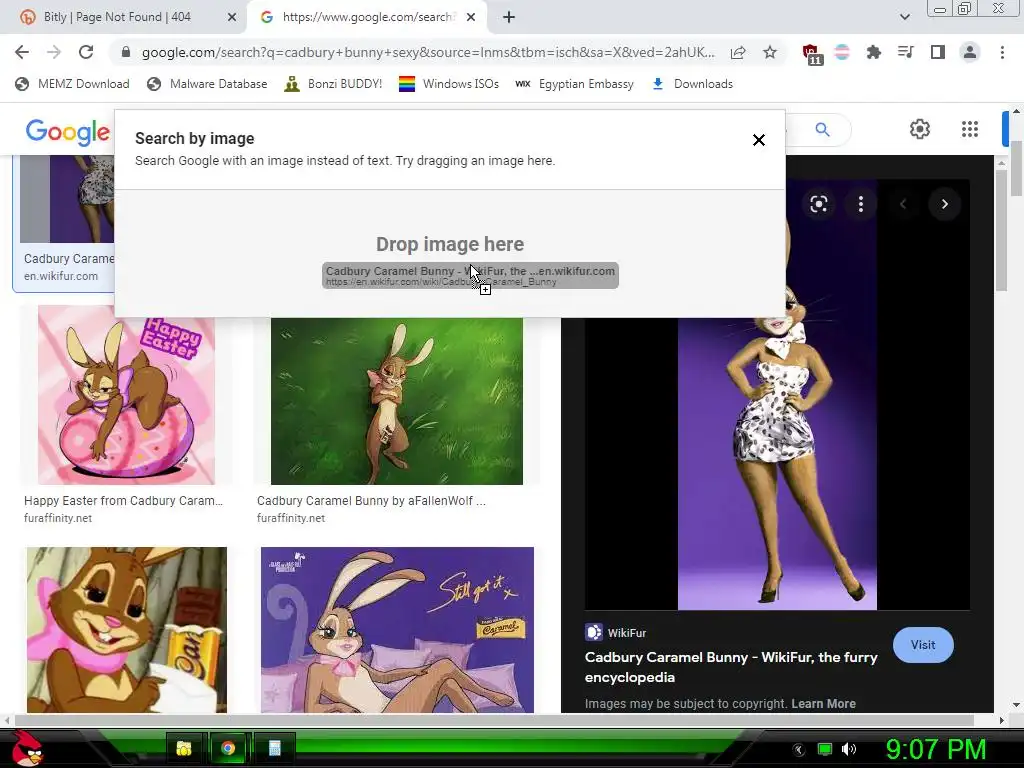
Task: Open the bunny holding chocolate bar thumbnail
Action: click(127, 630)
